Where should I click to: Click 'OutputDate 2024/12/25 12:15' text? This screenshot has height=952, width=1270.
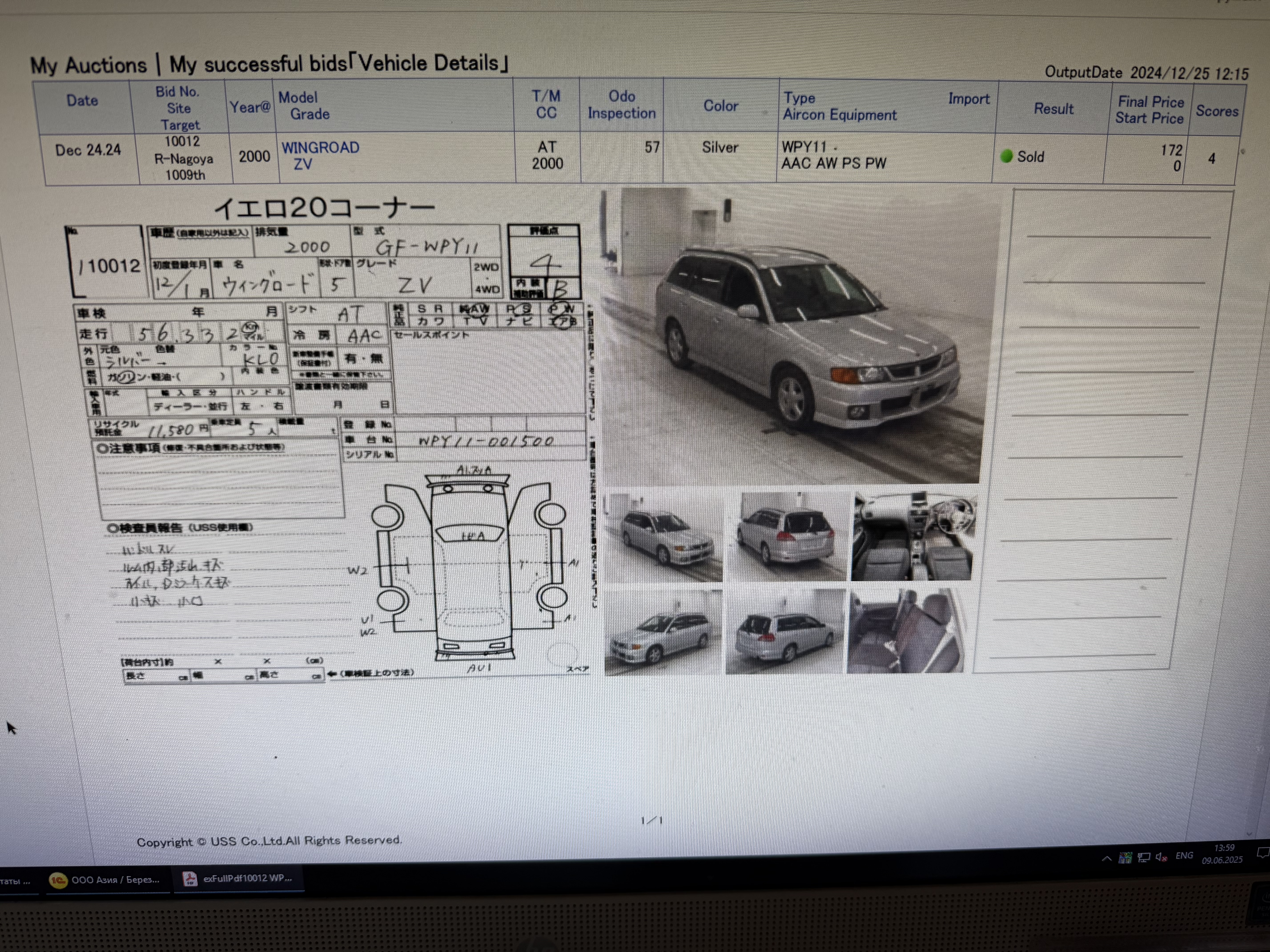(1147, 73)
